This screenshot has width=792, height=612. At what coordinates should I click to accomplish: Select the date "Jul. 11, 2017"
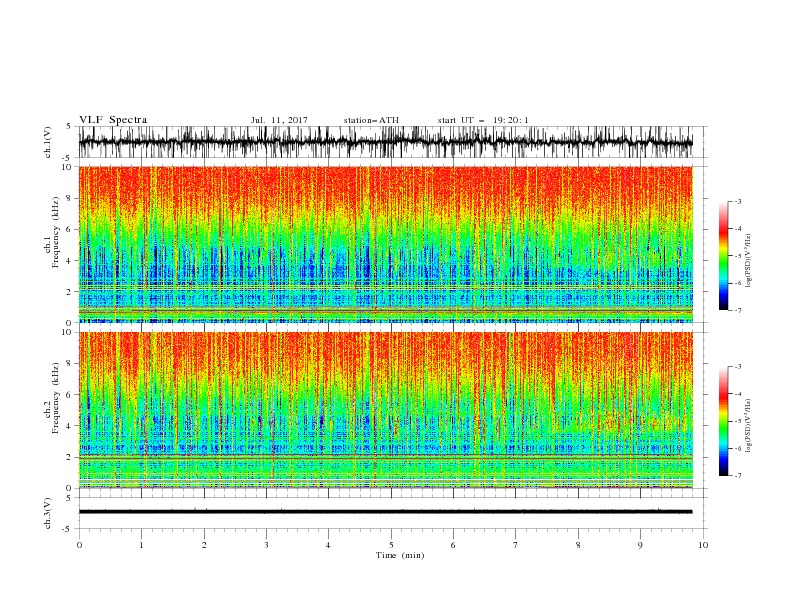point(279,120)
